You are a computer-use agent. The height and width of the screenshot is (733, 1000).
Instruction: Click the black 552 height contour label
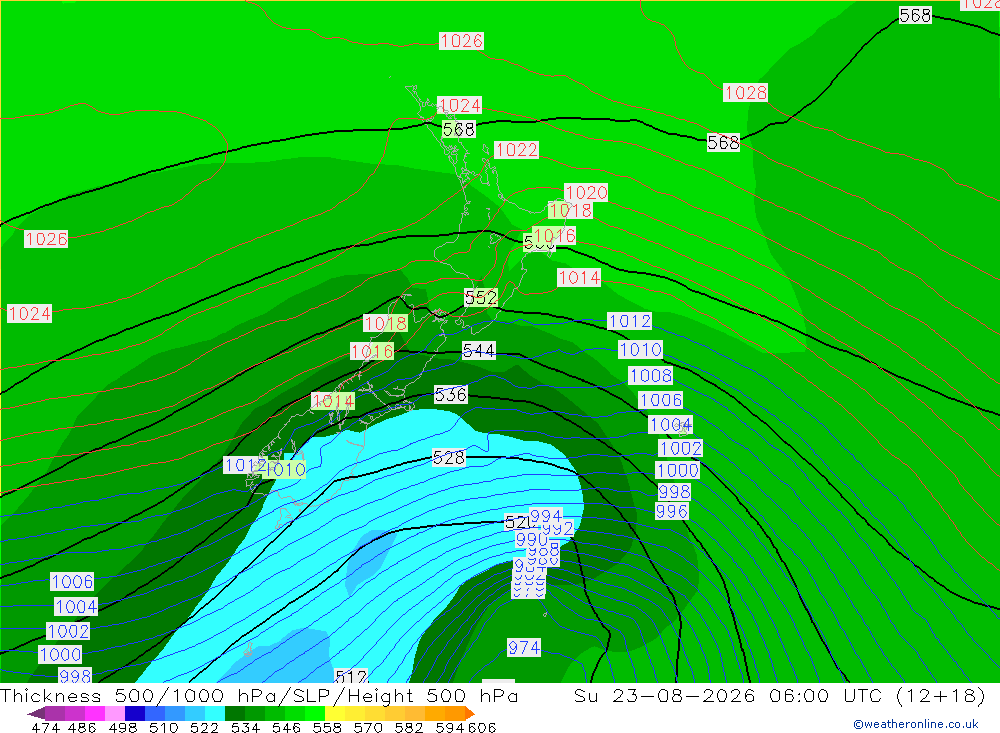(481, 297)
